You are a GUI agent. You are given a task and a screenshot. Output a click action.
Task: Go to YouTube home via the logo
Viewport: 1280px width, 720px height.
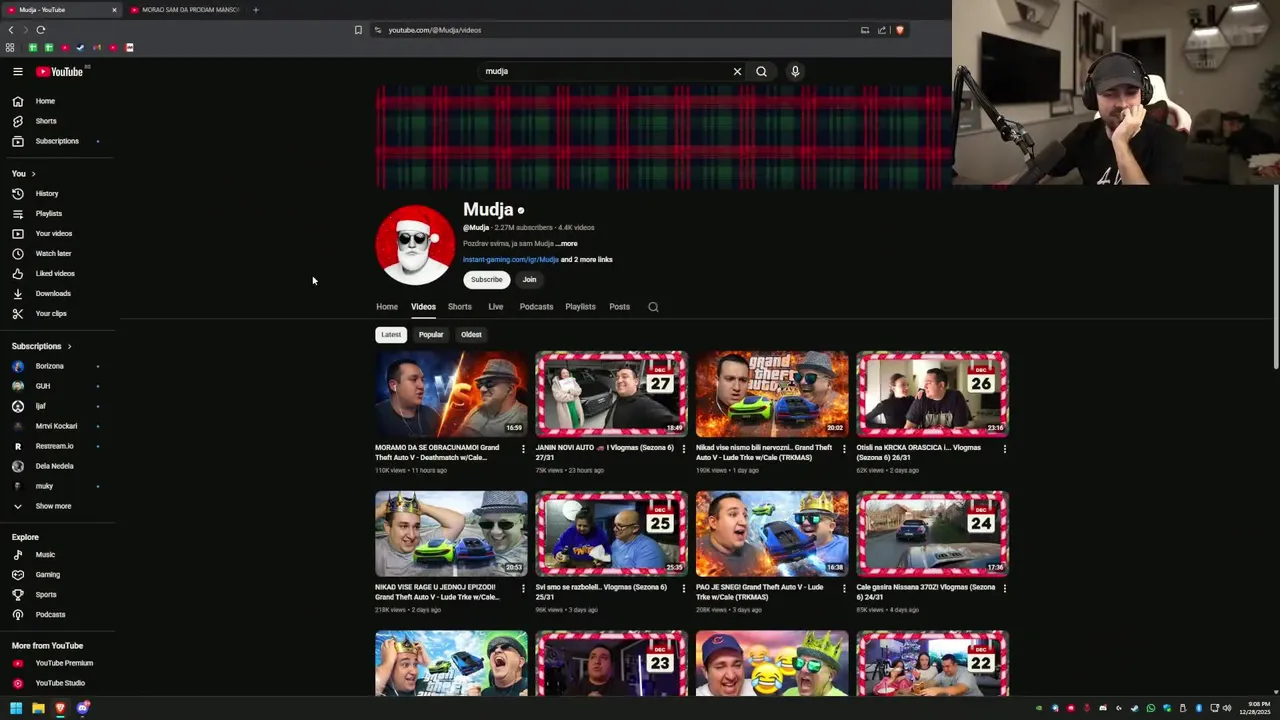pos(60,71)
